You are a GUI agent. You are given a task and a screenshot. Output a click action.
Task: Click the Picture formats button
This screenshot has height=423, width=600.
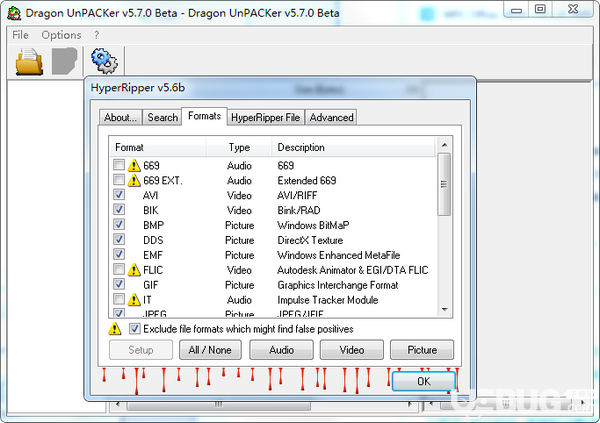422,350
